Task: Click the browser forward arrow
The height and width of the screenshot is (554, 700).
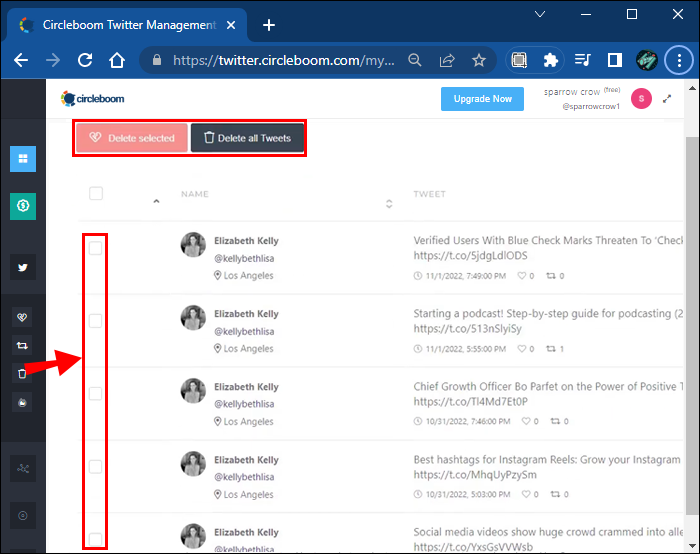Action: coord(53,60)
